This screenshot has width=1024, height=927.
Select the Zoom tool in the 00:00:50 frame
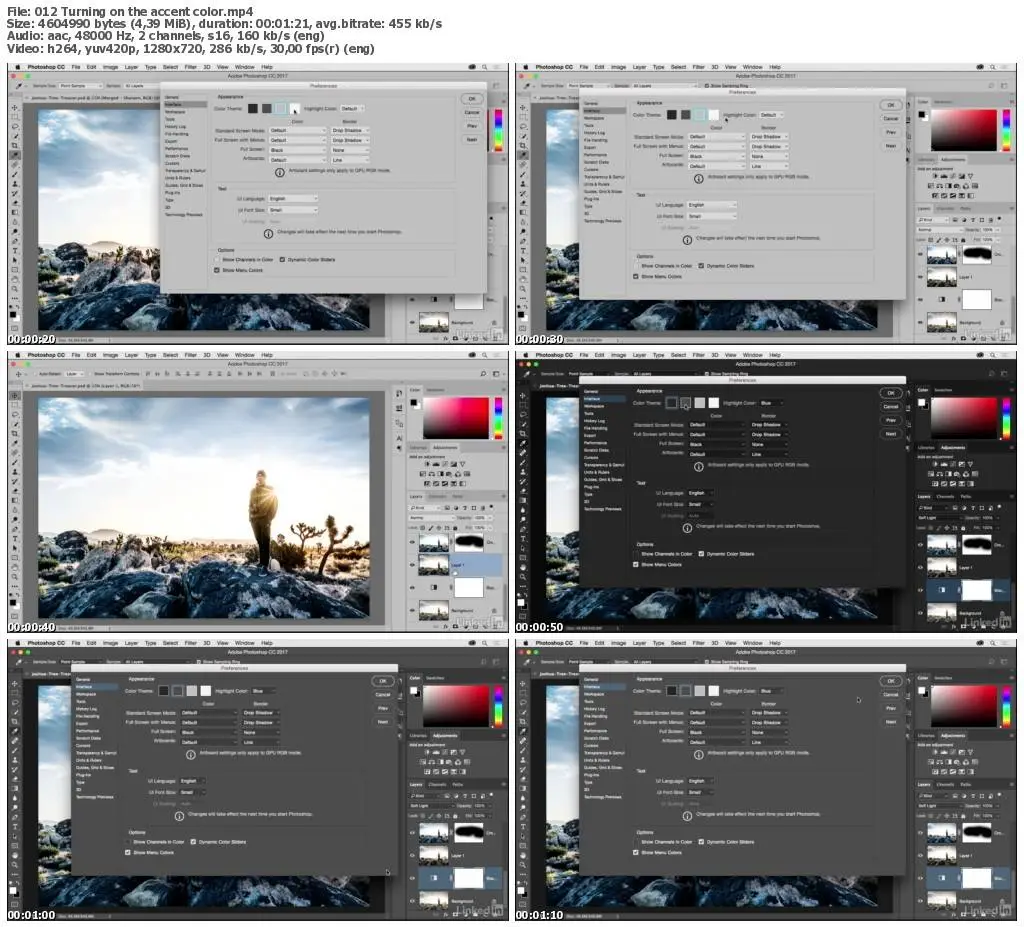pos(523,577)
